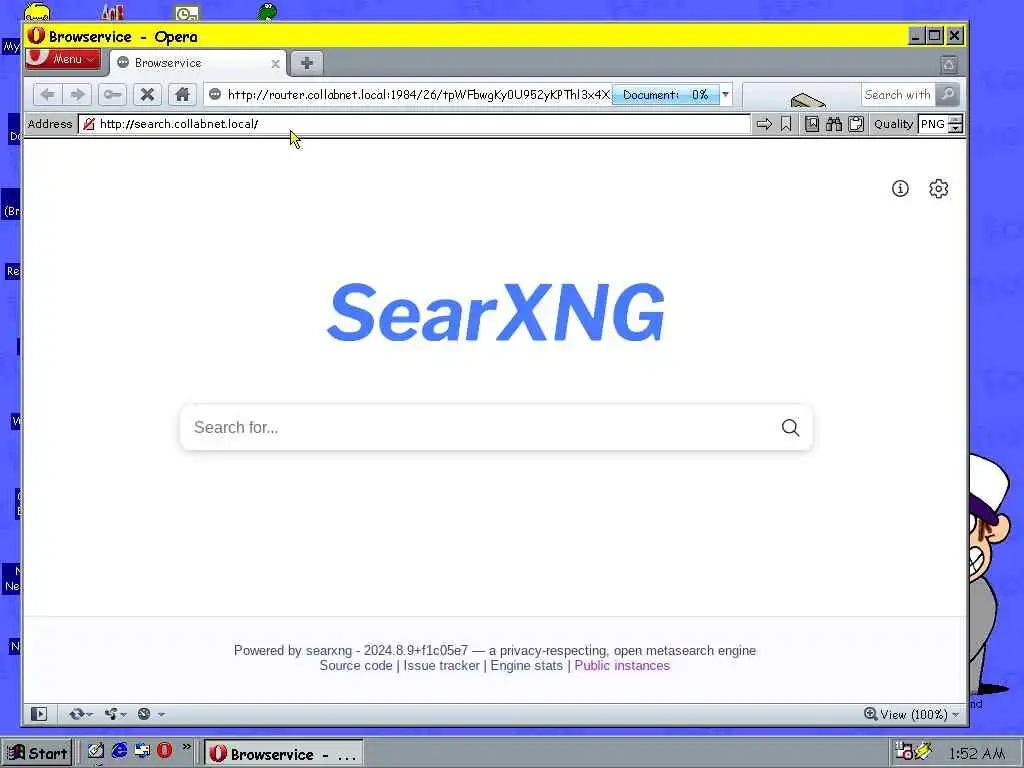The height and width of the screenshot is (768, 1024).
Task: Click Browservice taskbar button
Action: point(283,754)
